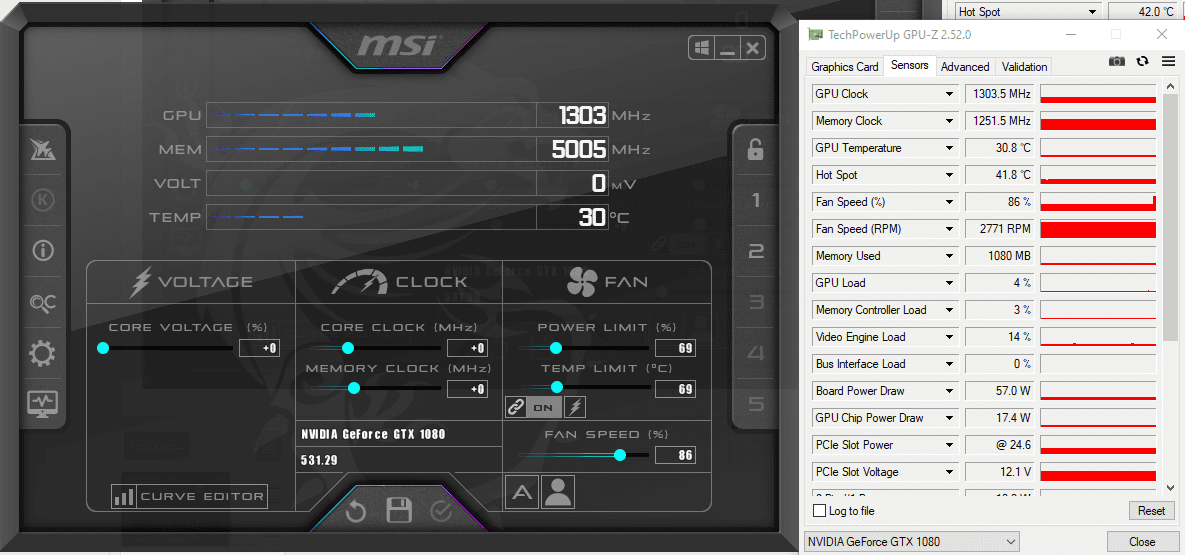Select profile slot 3
This screenshot has width=1185, height=555.
point(755,302)
